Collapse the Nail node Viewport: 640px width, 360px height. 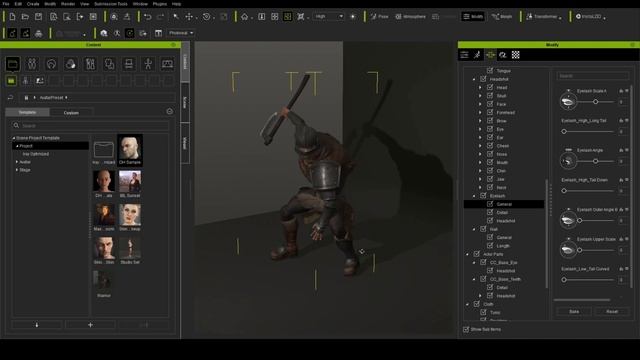click(x=474, y=229)
